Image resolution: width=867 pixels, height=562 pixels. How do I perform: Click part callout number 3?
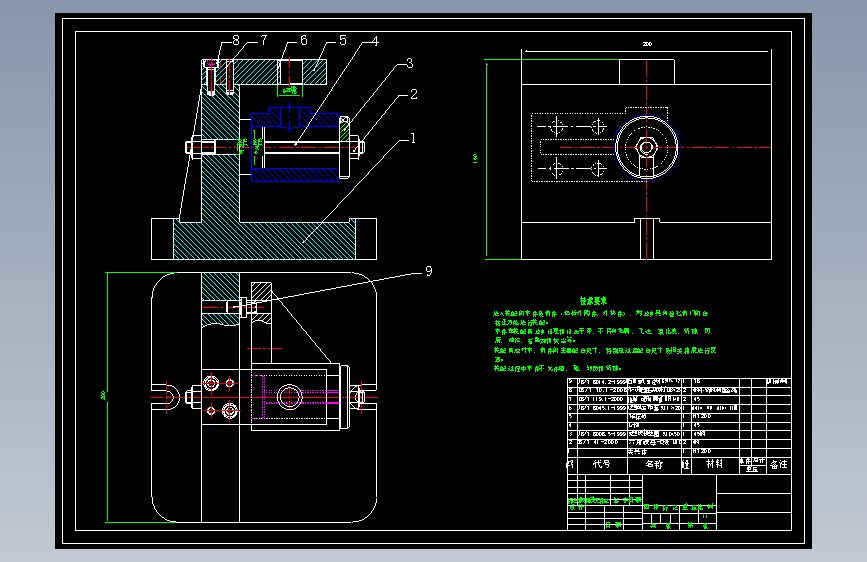[410, 64]
